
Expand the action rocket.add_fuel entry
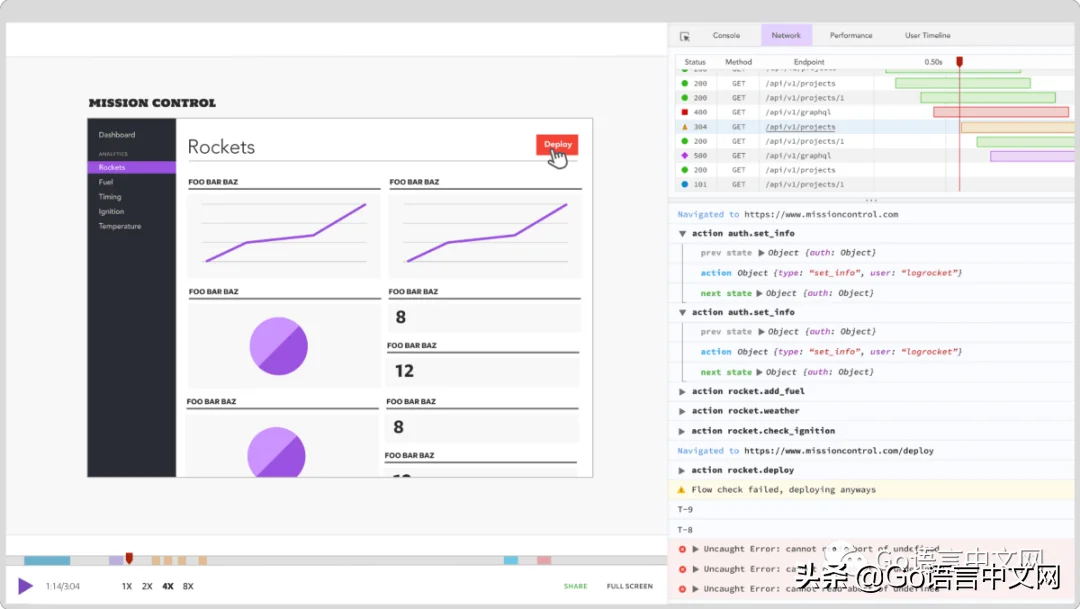tap(682, 391)
